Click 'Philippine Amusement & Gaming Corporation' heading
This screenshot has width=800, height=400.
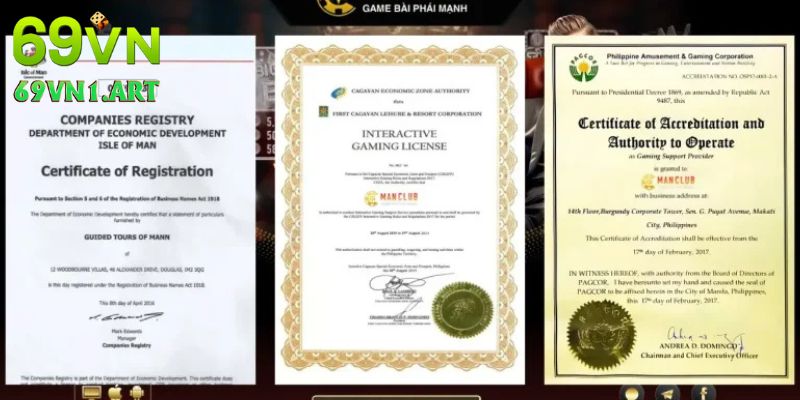680,57
